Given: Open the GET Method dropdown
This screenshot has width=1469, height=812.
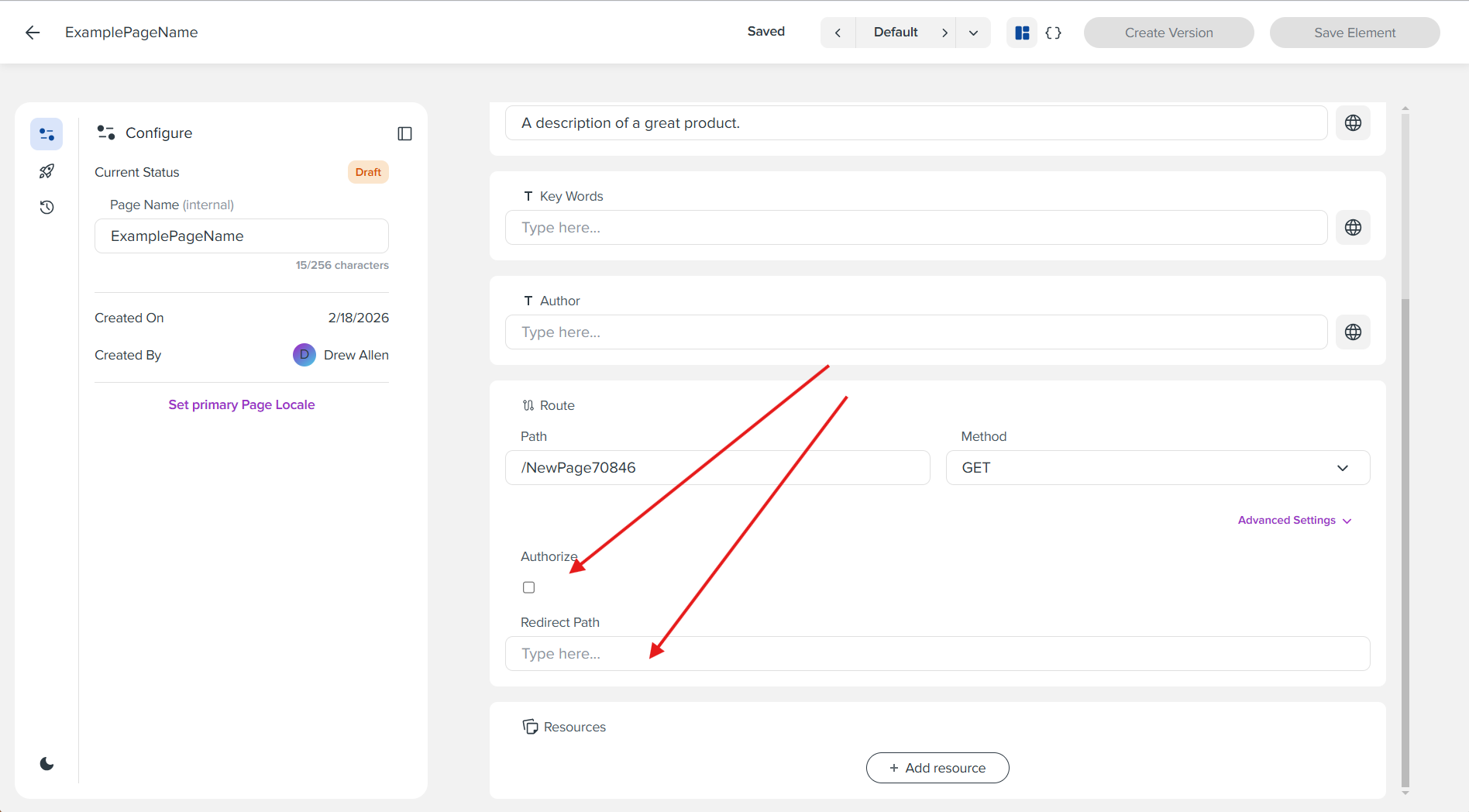Looking at the screenshot, I should [x=1157, y=467].
